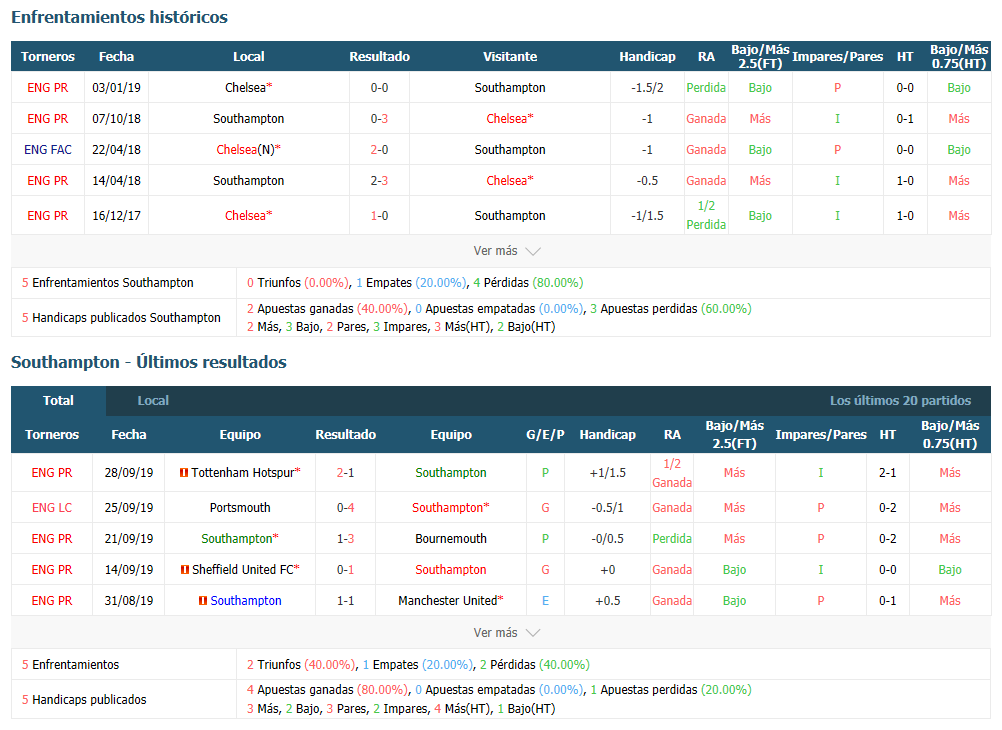
Task: Click the red card icon beside Tottenham Hotspur
Action: [x=183, y=473]
